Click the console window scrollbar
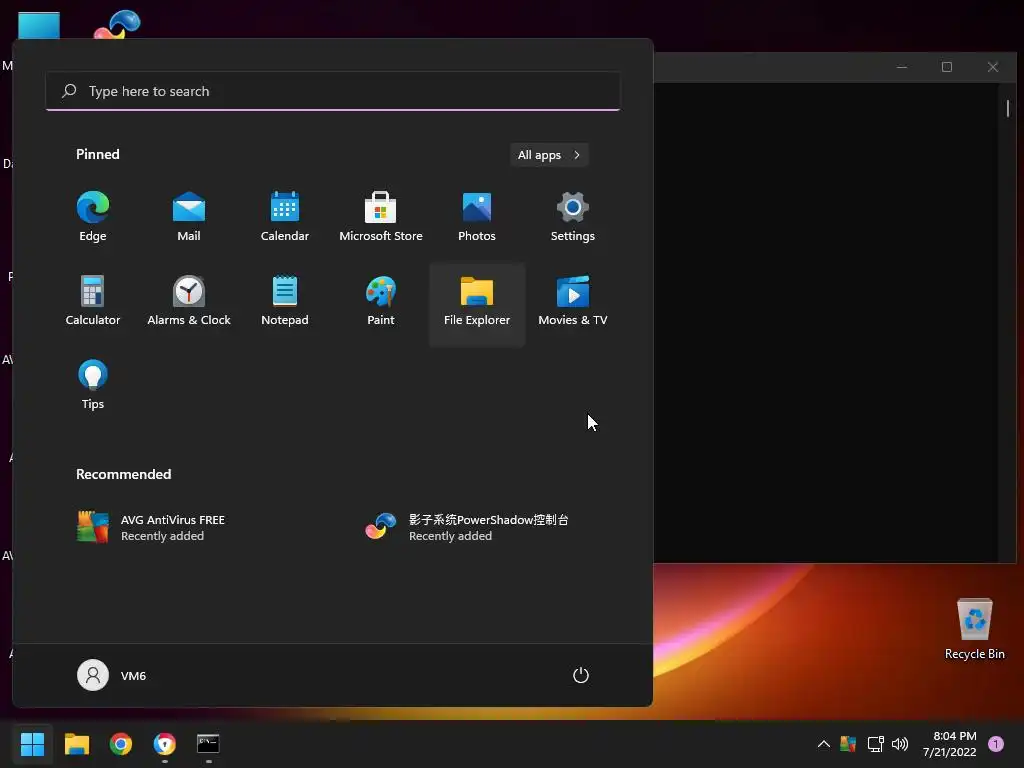The height and width of the screenshot is (768, 1024). pyautogui.click(x=1008, y=108)
